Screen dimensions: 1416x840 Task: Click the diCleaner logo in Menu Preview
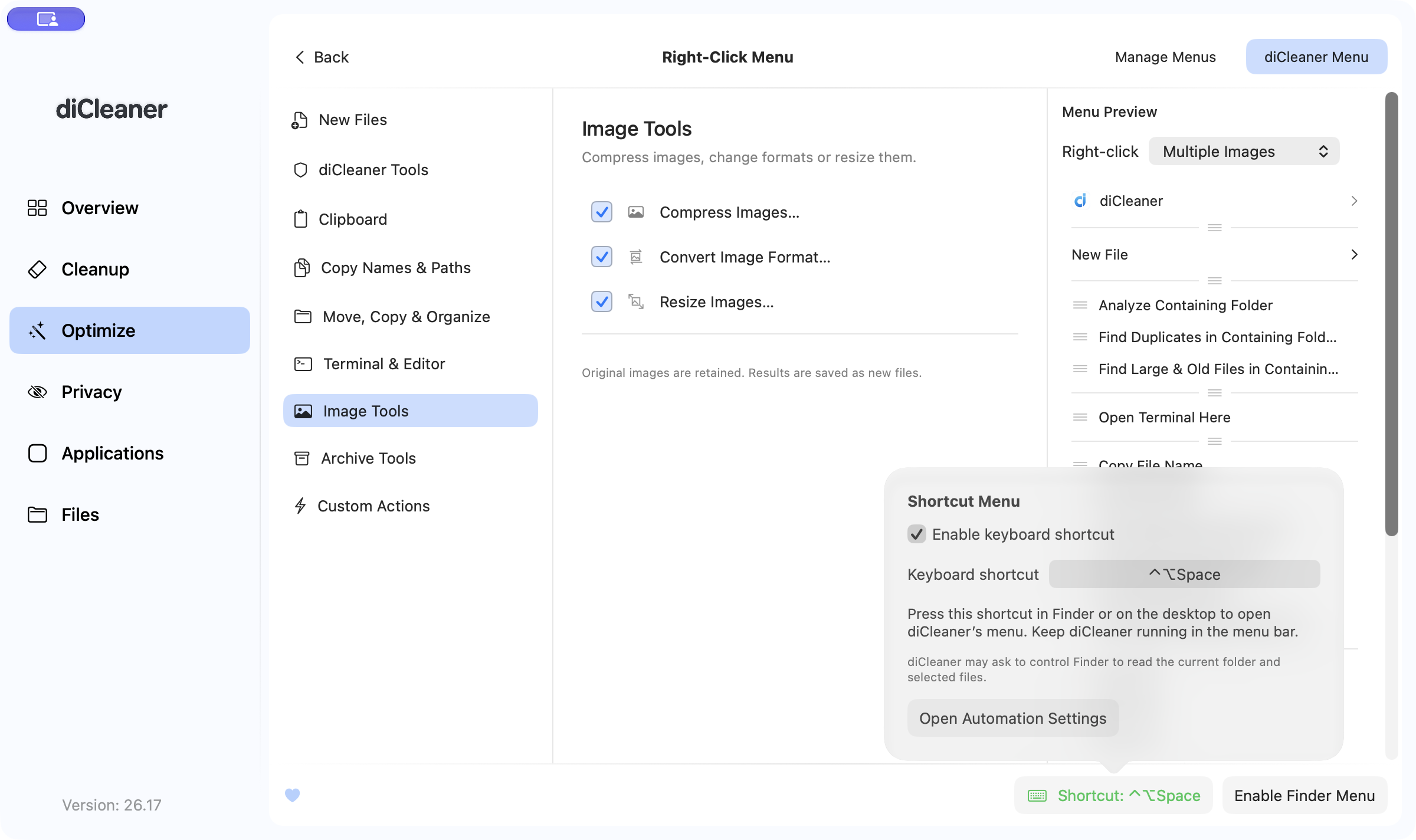(1080, 201)
